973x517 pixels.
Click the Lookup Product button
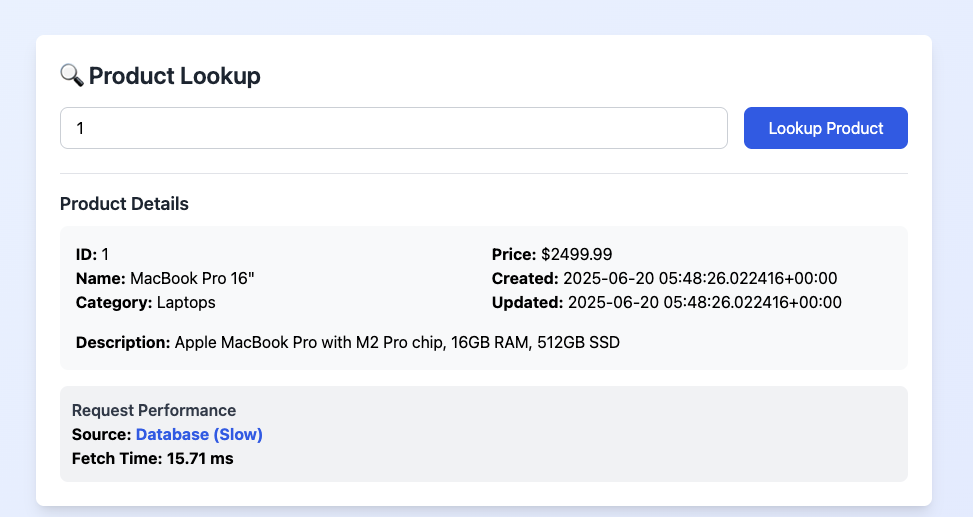coord(825,128)
